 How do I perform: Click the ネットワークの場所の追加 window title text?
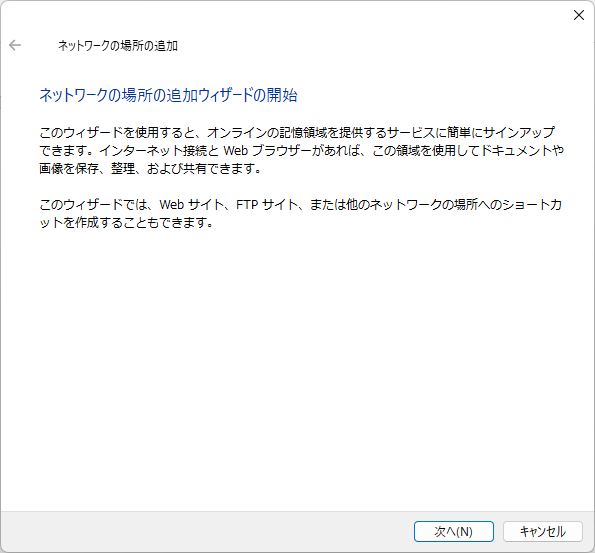click(x=118, y=46)
